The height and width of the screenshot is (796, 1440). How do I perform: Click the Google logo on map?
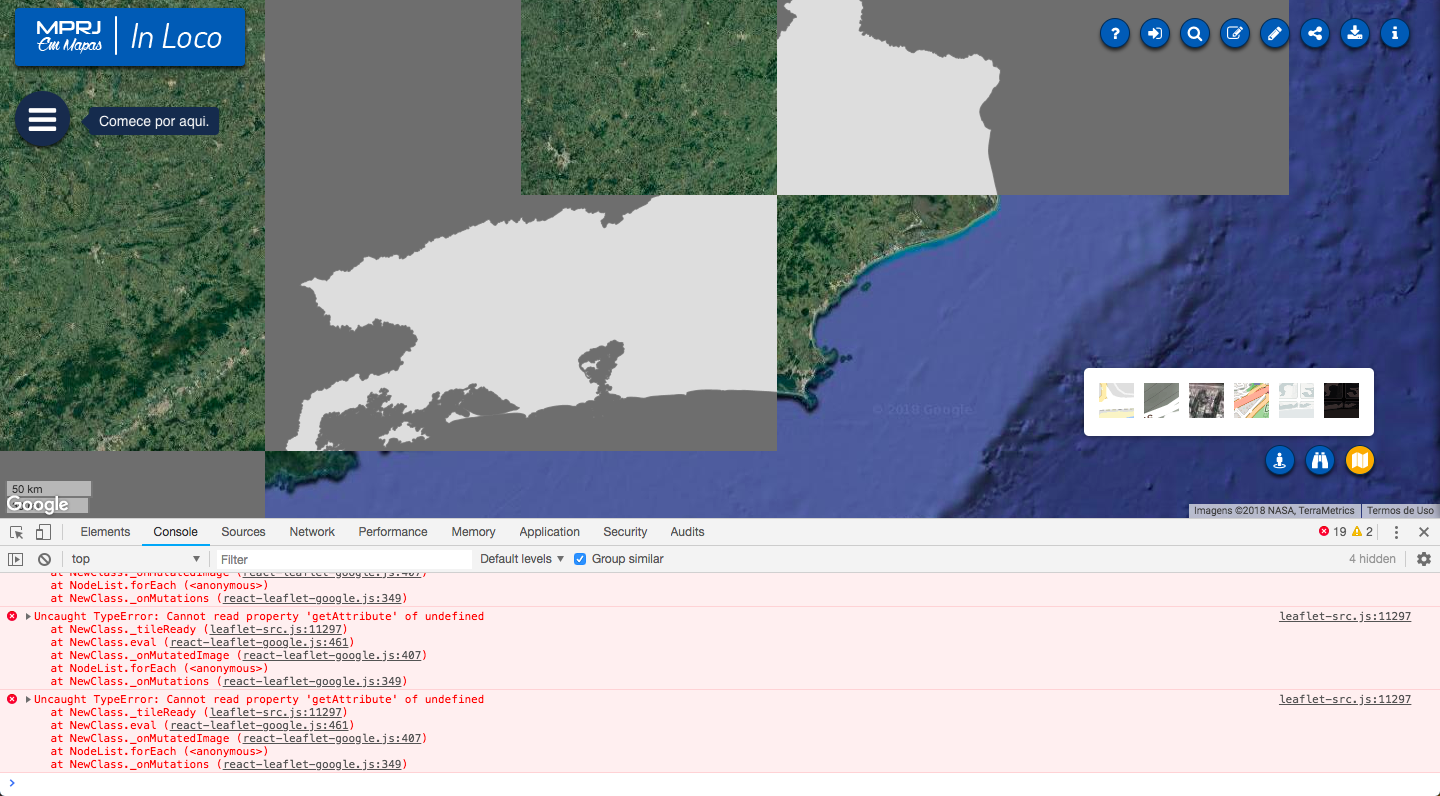tap(38, 505)
